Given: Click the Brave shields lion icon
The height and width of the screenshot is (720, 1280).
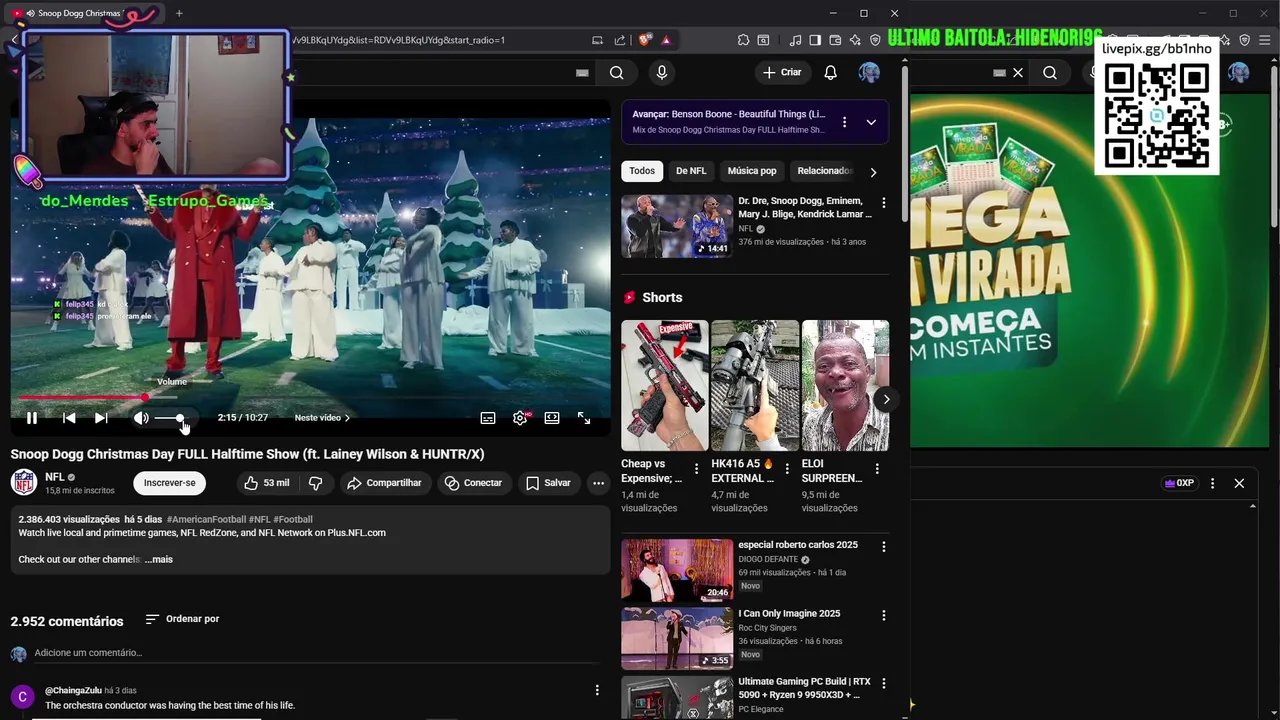Looking at the screenshot, I should [x=645, y=40].
